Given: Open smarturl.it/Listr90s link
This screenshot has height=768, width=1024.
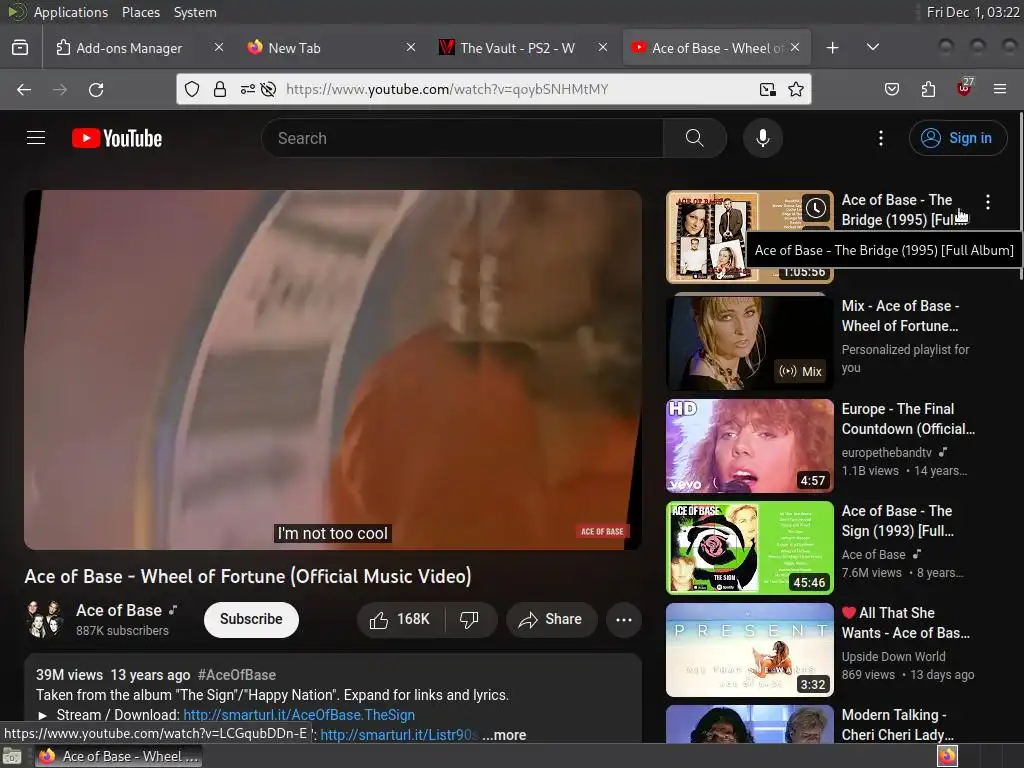Looking at the screenshot, I should click(x=399, y=735).
